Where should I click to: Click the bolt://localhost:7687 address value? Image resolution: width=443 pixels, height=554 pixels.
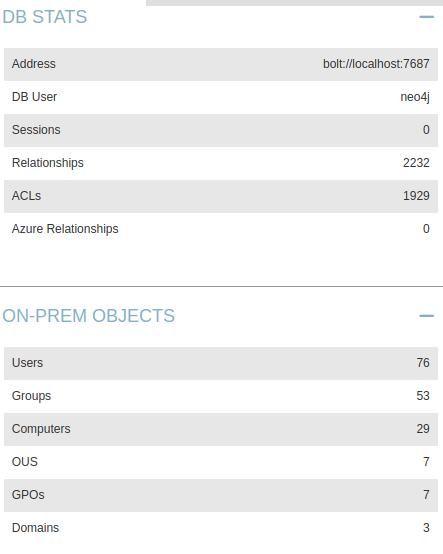pyautogui.click(x=376, y=64)
